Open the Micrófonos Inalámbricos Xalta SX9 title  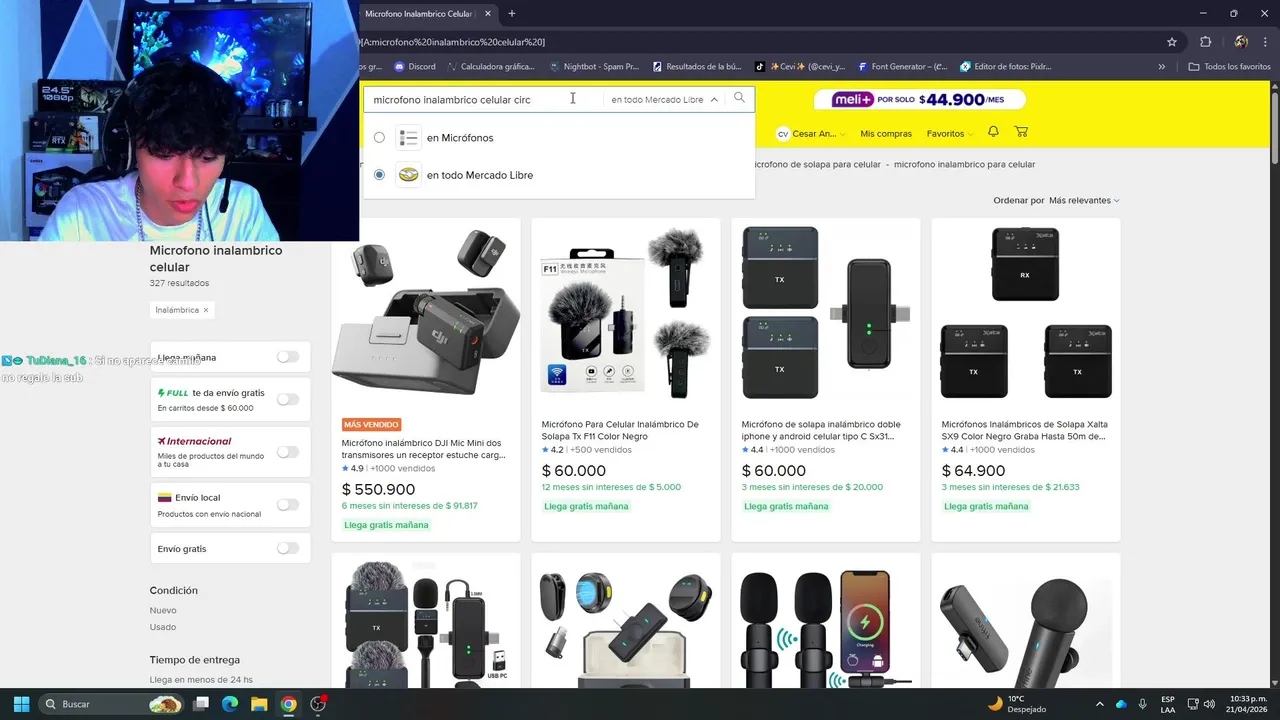coord(1023,430)
